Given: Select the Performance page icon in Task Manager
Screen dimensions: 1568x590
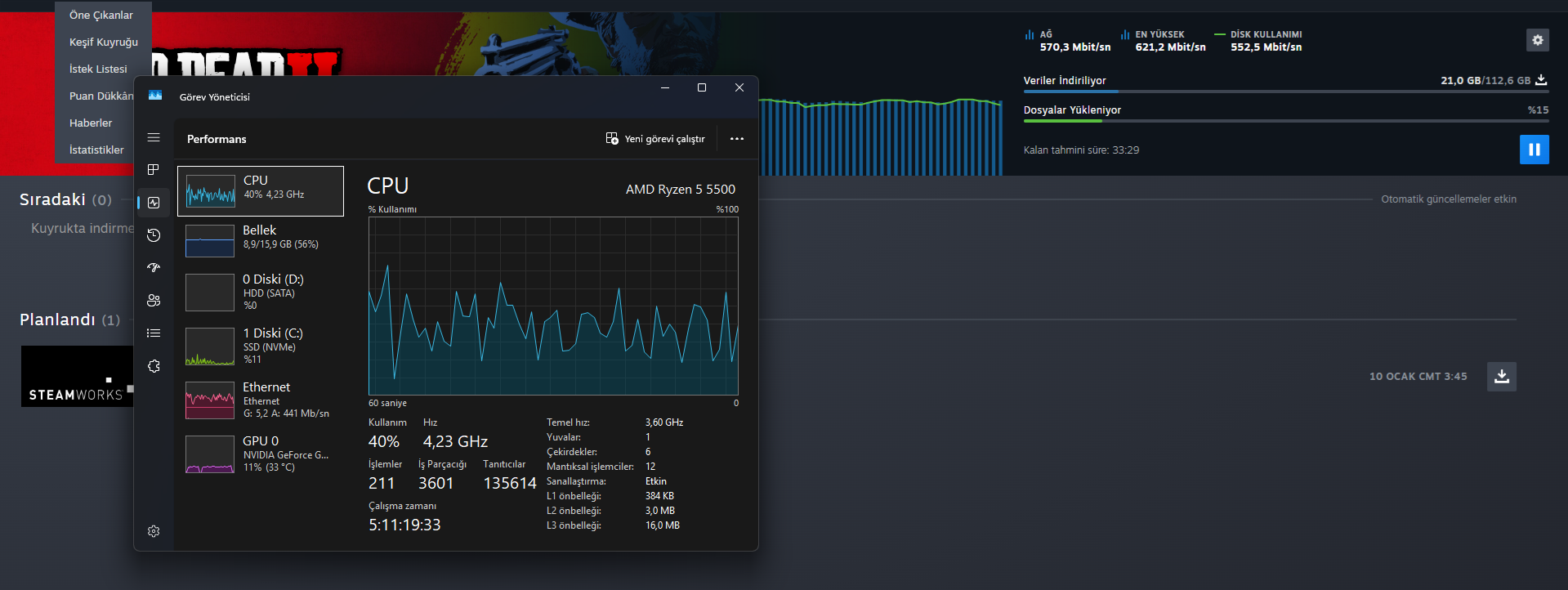Looking at the screenshot, I should click(154, 203).
